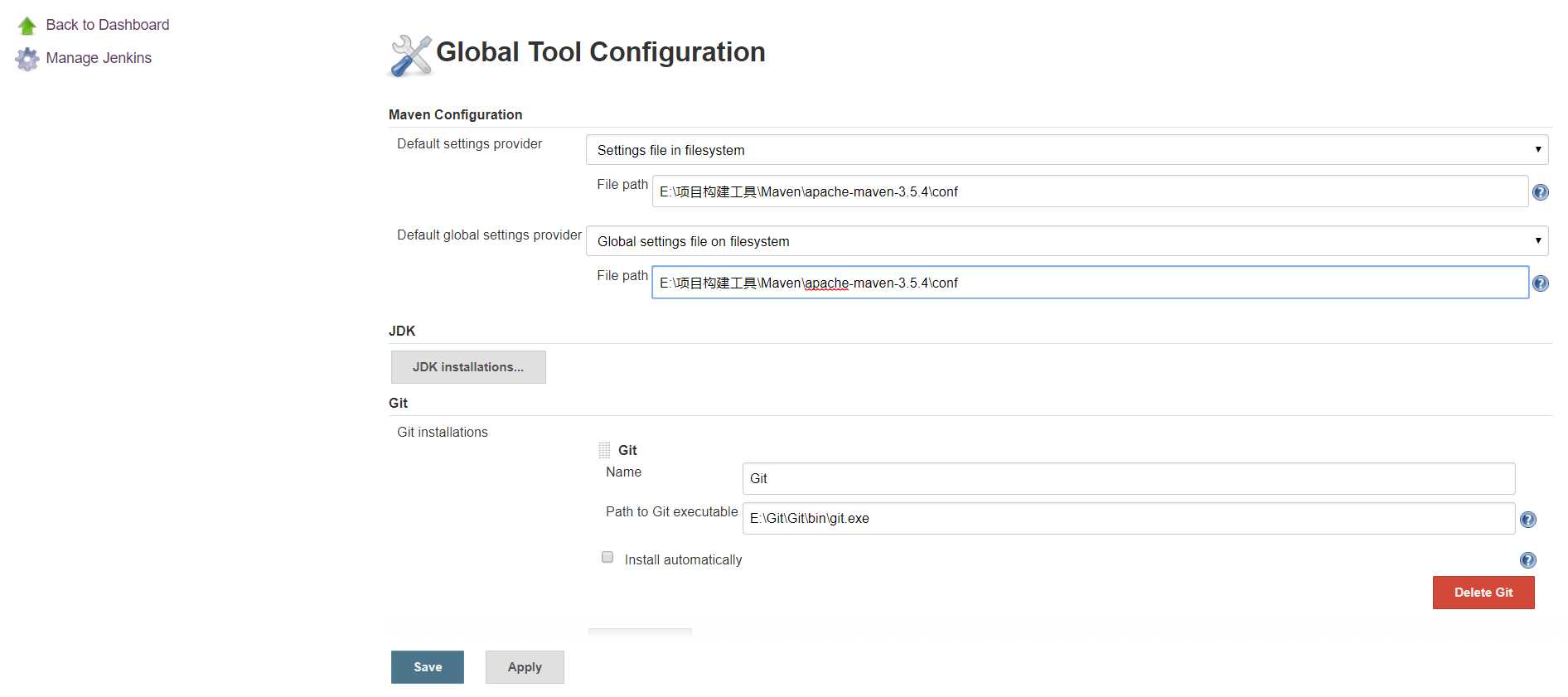
Task: Click the Git installation drag handle
Action: pyautogui.click(x=604, y=450)
